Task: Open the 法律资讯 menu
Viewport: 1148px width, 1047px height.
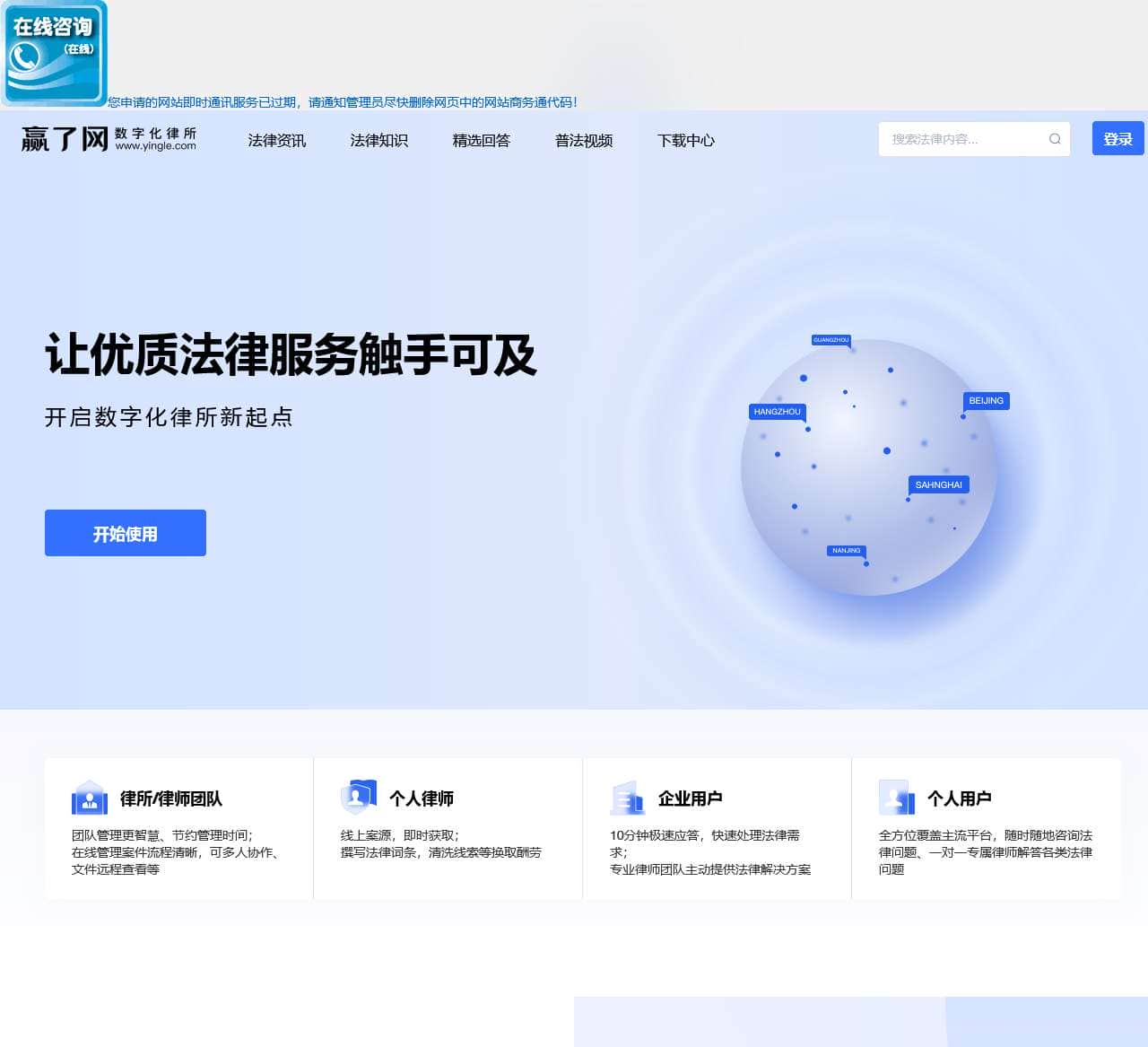Action: pos(276,141)
